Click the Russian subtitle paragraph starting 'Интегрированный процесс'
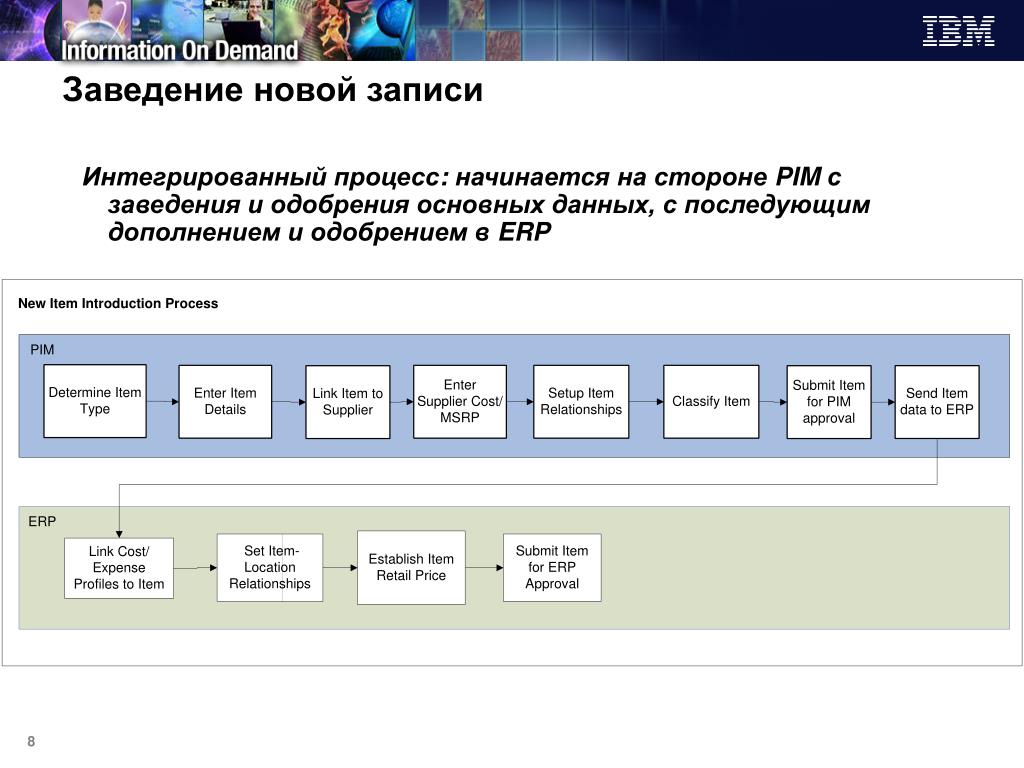The image size is (1024, 768). point(477,204)
